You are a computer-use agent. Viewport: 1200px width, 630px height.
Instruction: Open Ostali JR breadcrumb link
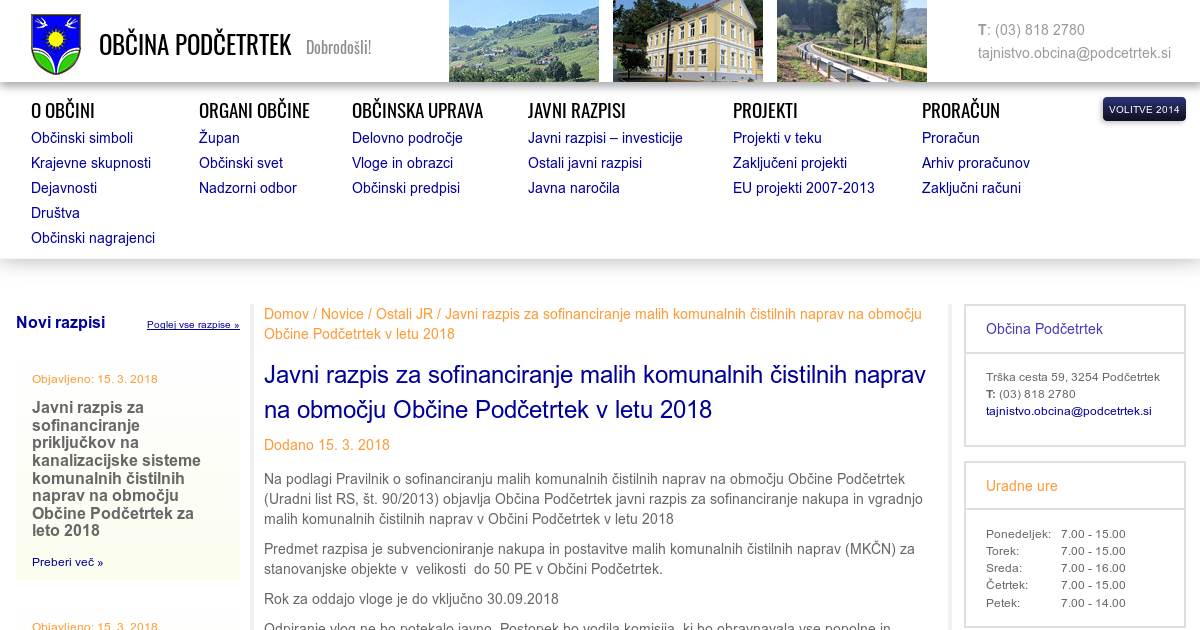(404, 314)
